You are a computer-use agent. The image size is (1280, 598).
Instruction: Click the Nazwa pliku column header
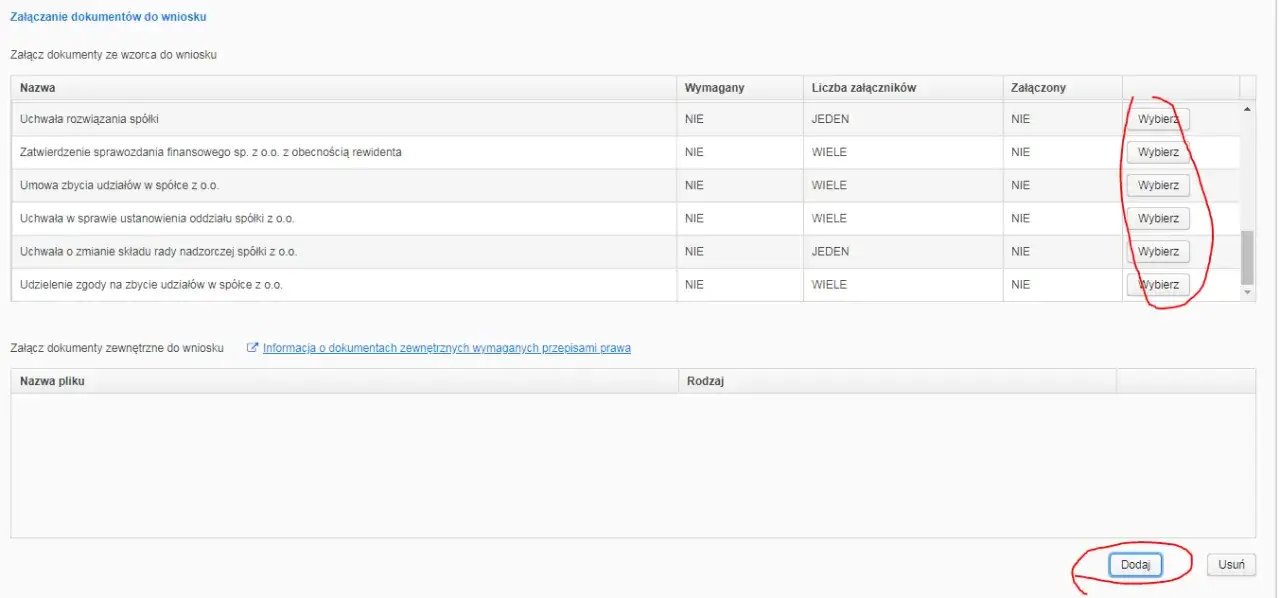click(343, 381)
